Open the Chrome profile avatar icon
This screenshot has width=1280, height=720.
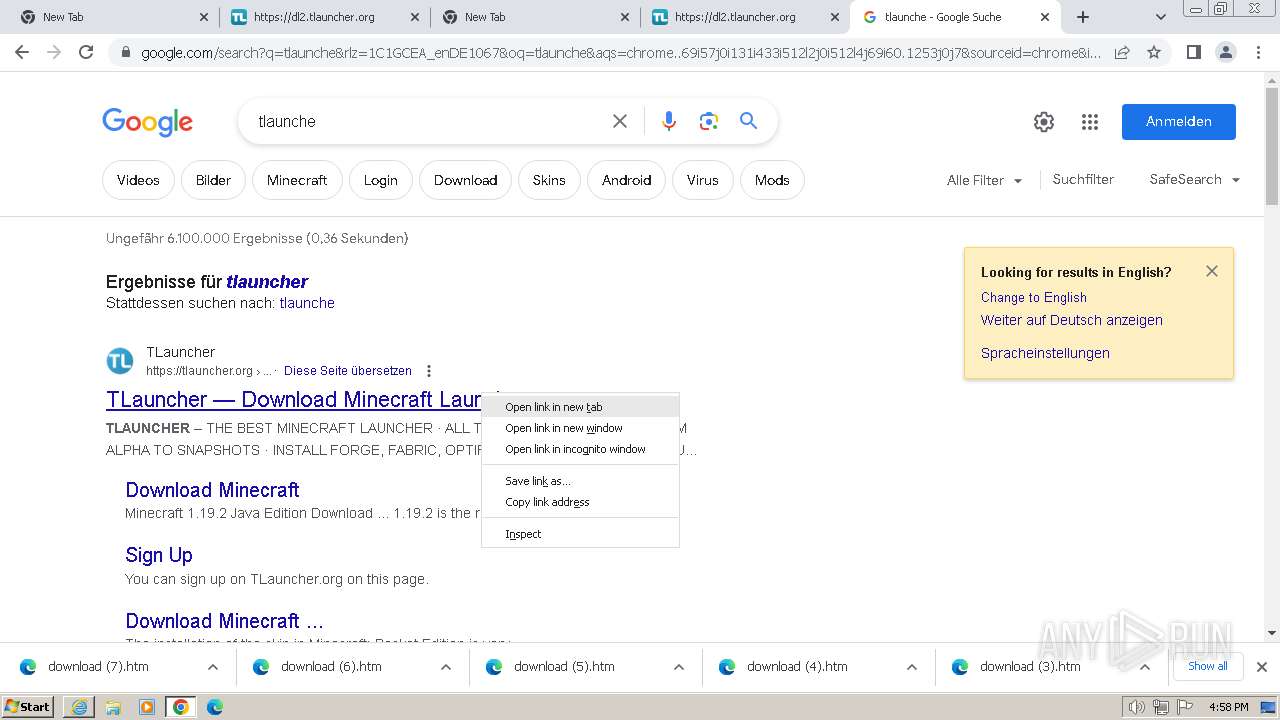click(x=1225, y=52)
